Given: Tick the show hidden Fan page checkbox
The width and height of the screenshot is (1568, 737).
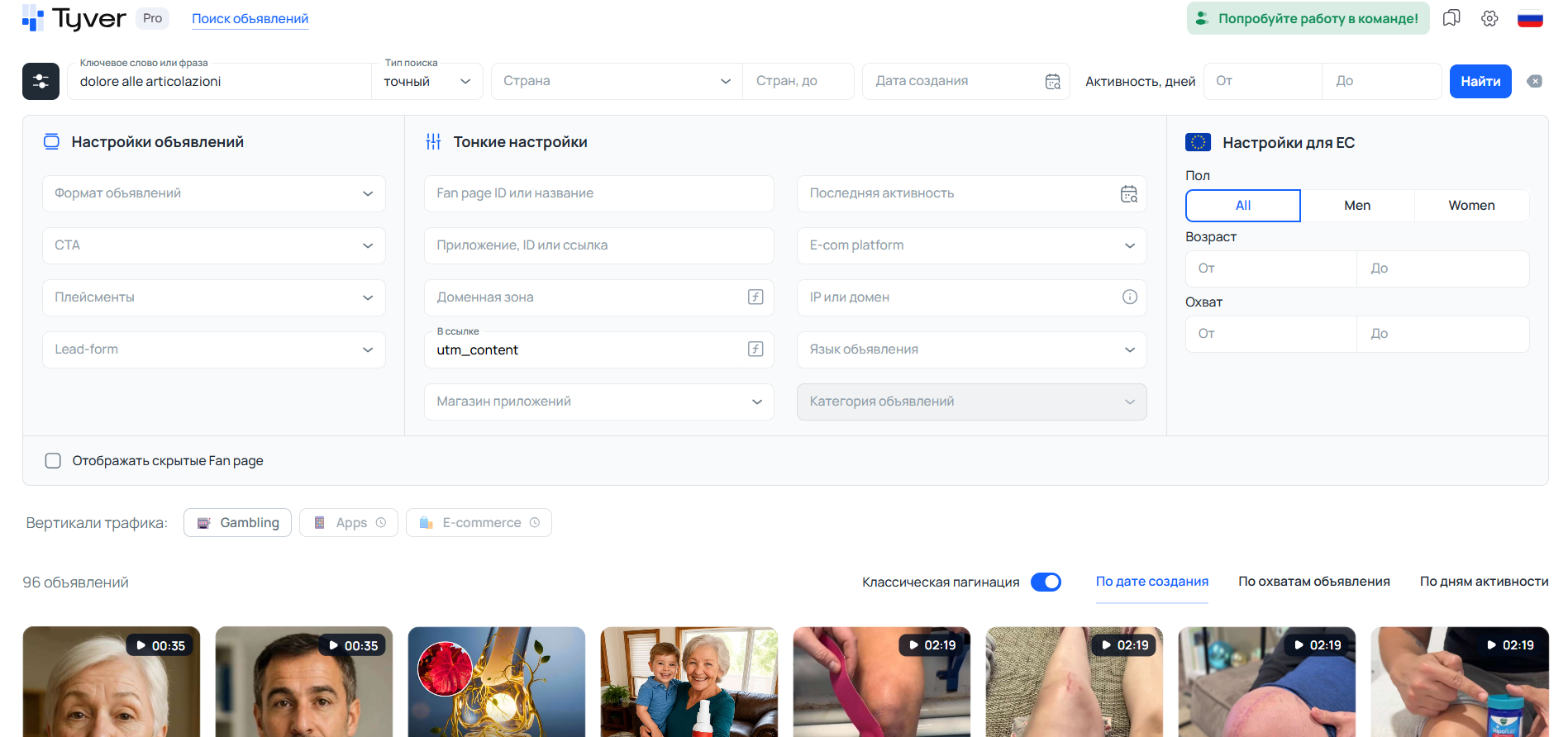Looking at the screenshot, I should (x=53, y=461).
